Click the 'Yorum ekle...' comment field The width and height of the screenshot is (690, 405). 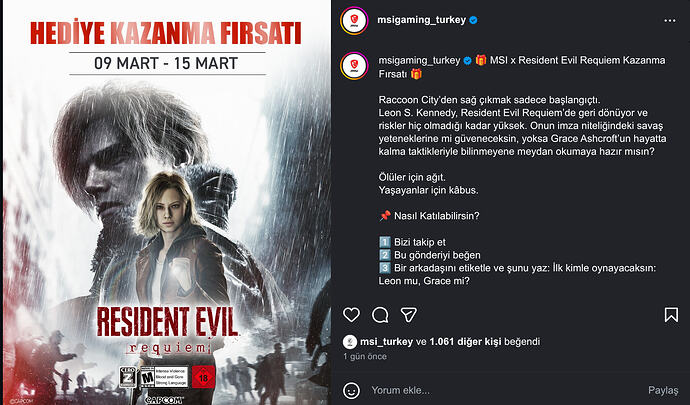506,390
